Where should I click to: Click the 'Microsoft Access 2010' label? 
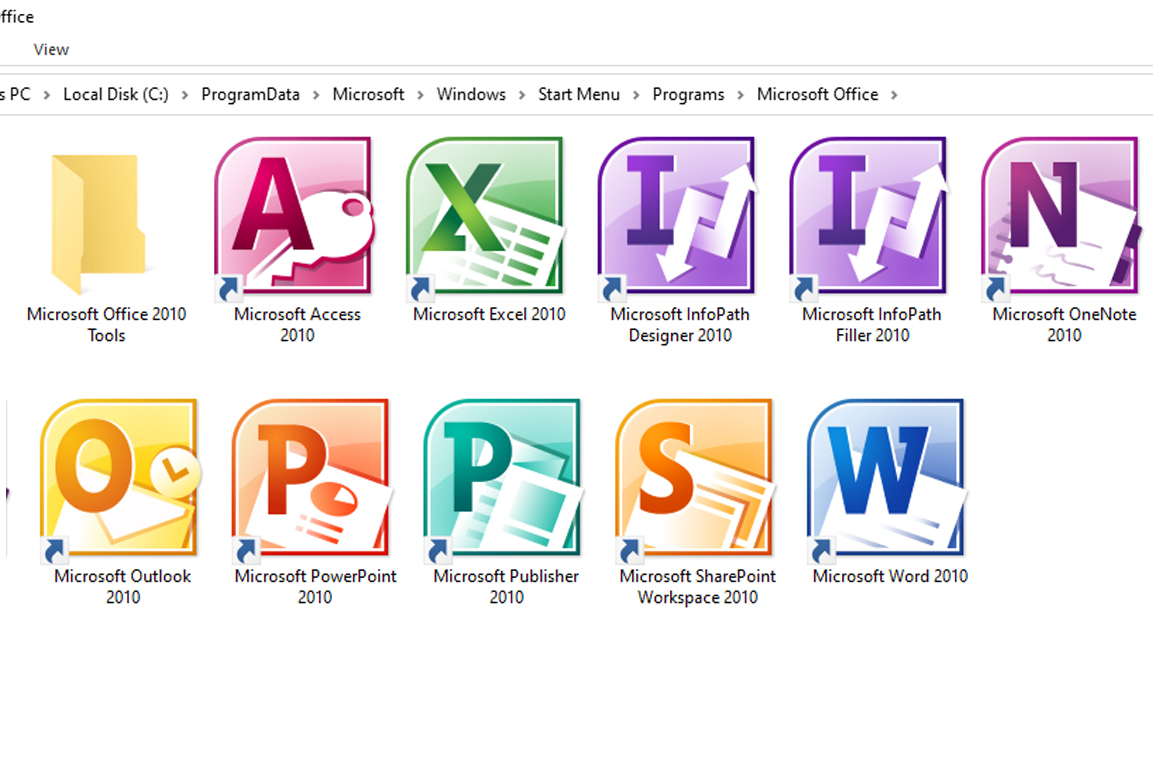pyautogui.click(x=297, y=325)
